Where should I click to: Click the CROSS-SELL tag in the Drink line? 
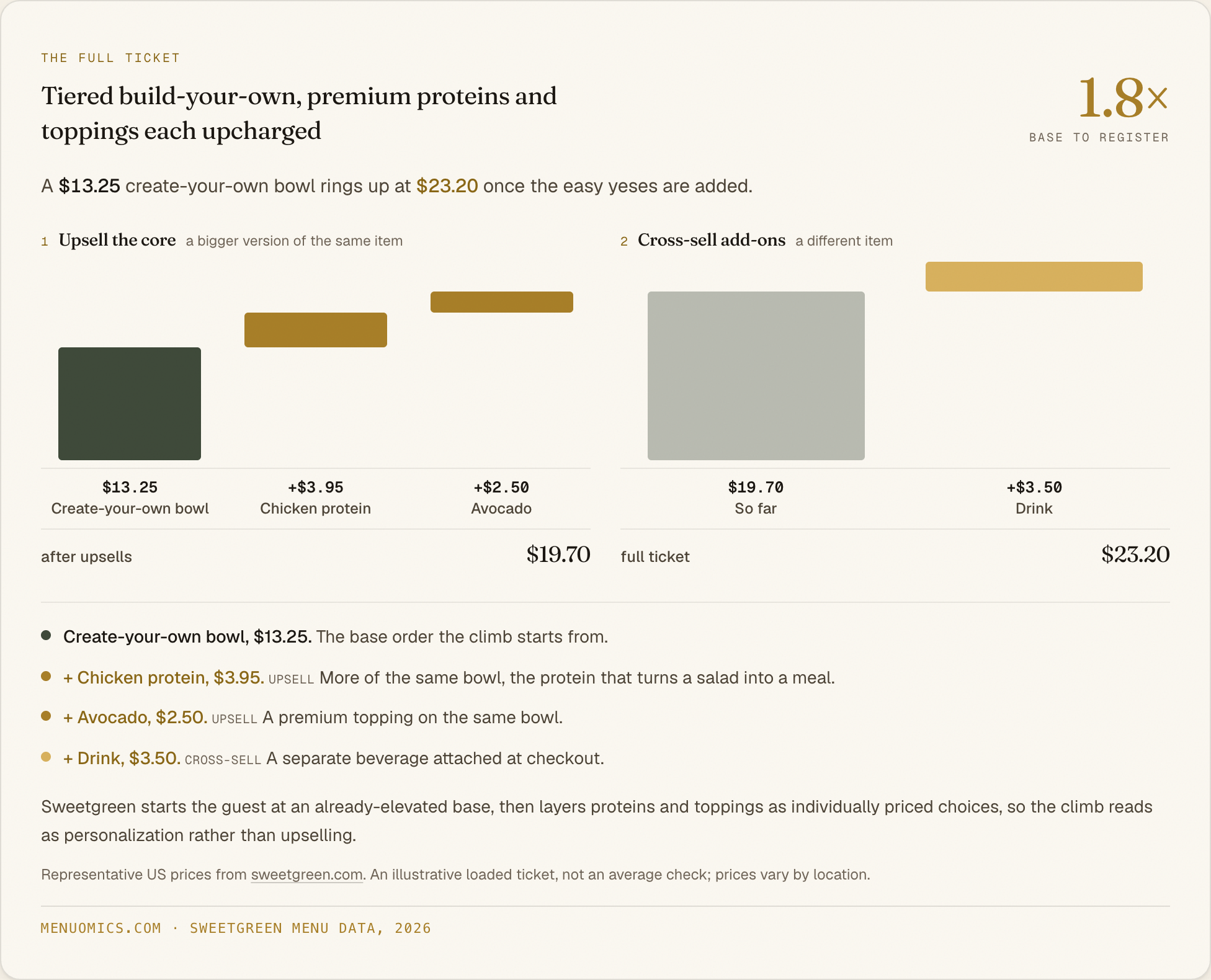click(223, 760)
